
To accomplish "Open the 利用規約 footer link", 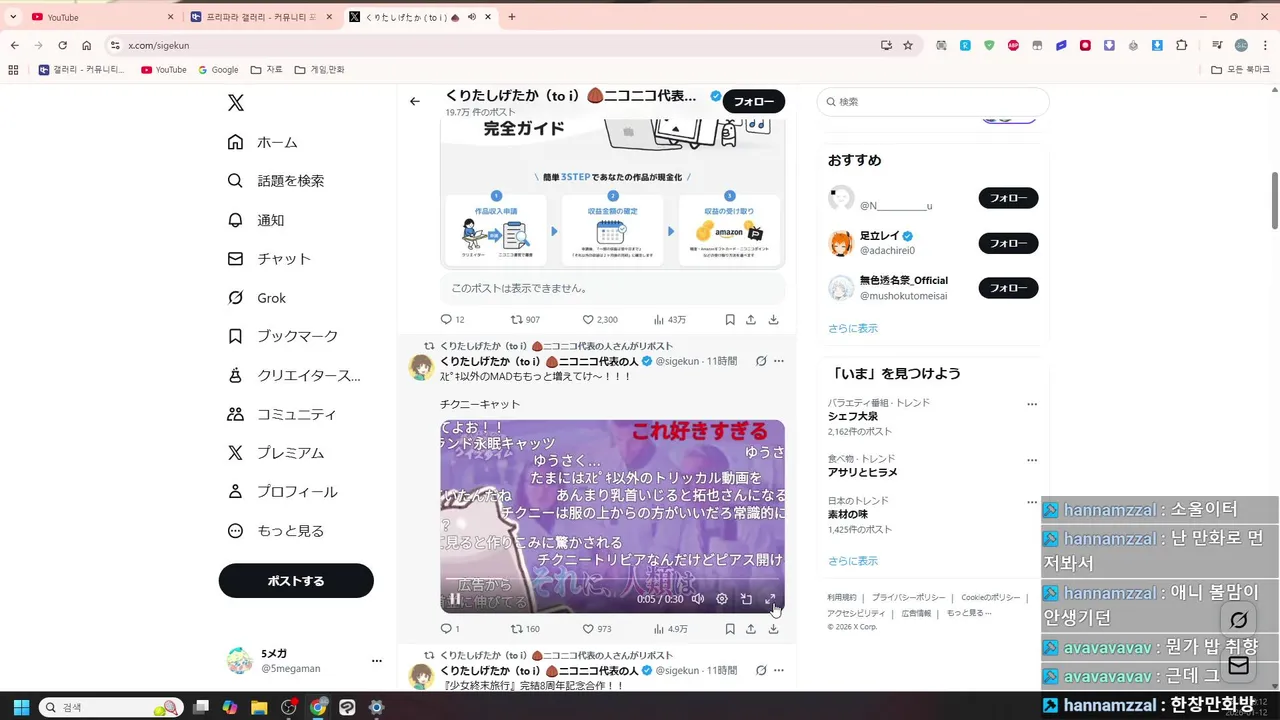I will point(842,597).
